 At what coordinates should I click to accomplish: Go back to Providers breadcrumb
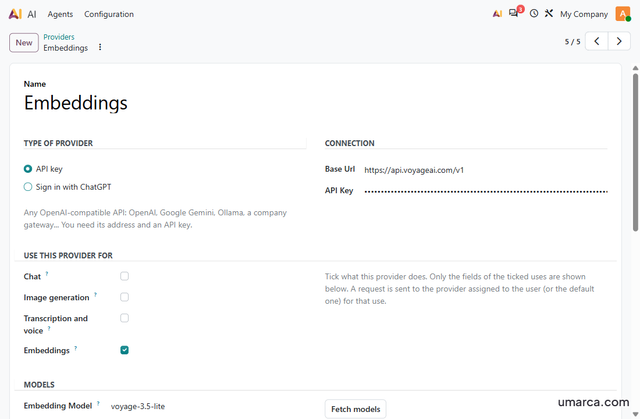59,37
